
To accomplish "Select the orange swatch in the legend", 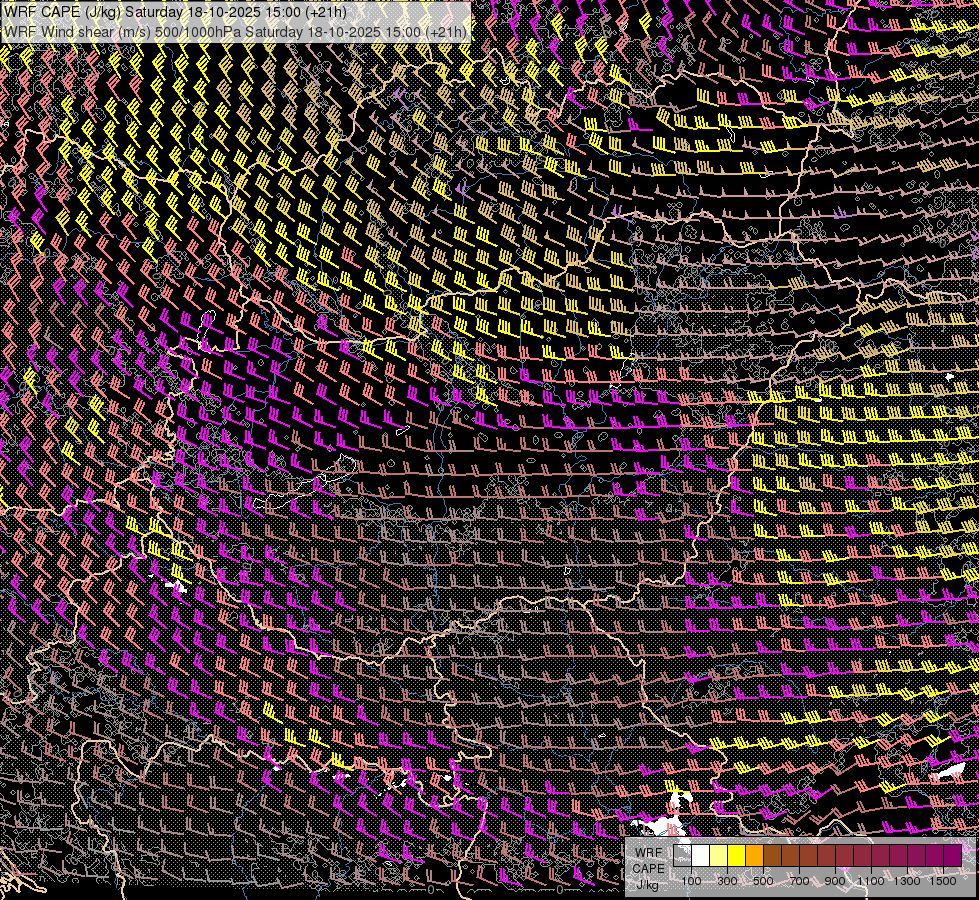I will click(x=754, y=856).
